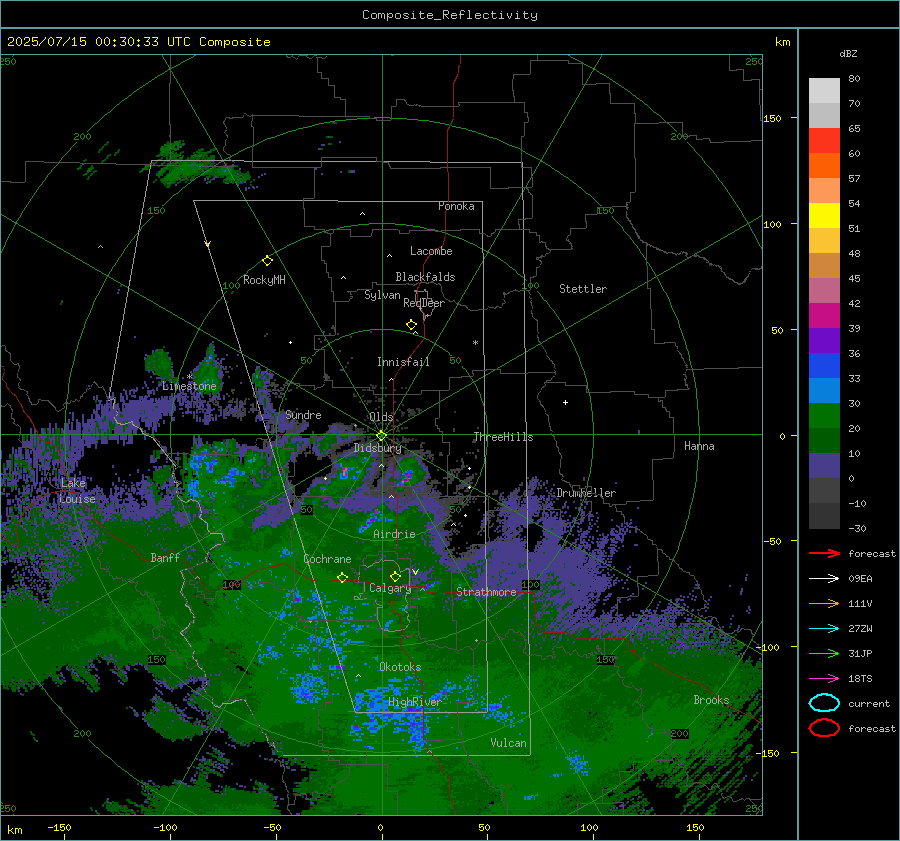This screenshot has height=841, width=900.
Task: Click the RedDeer city label
Action: 424,303
